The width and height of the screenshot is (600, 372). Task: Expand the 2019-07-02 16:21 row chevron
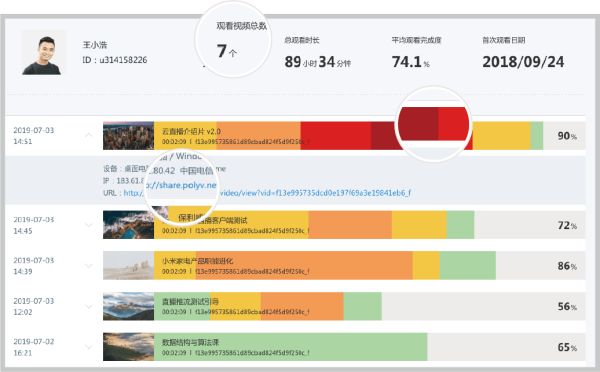[x=88, y=347]
